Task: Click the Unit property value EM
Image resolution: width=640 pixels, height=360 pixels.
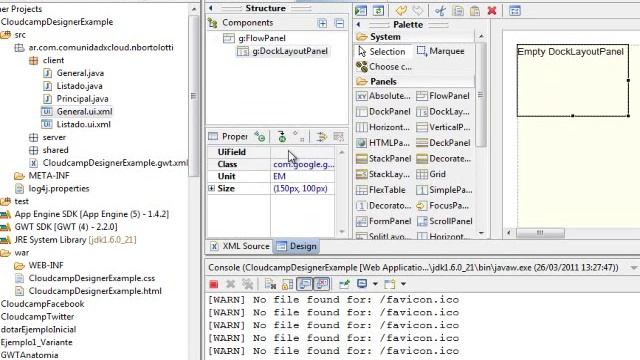Action: point(302,176)
